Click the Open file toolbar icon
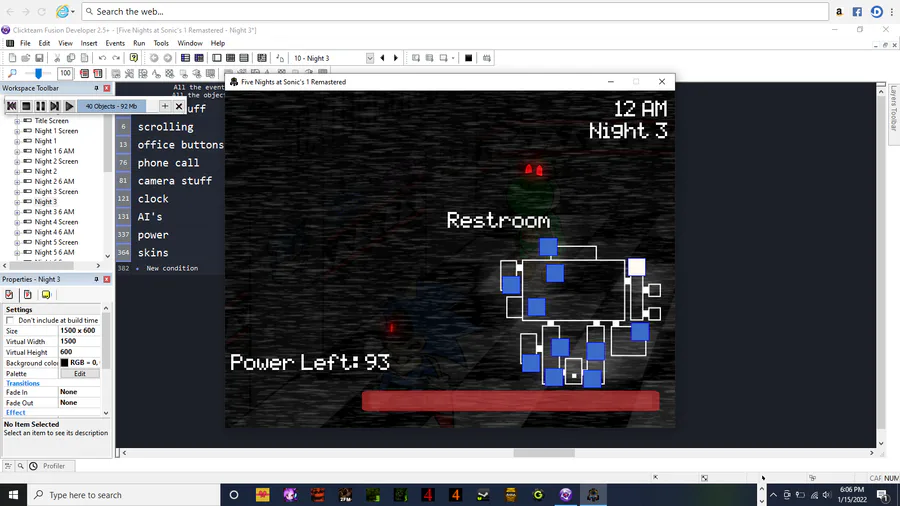 [26, 58]
